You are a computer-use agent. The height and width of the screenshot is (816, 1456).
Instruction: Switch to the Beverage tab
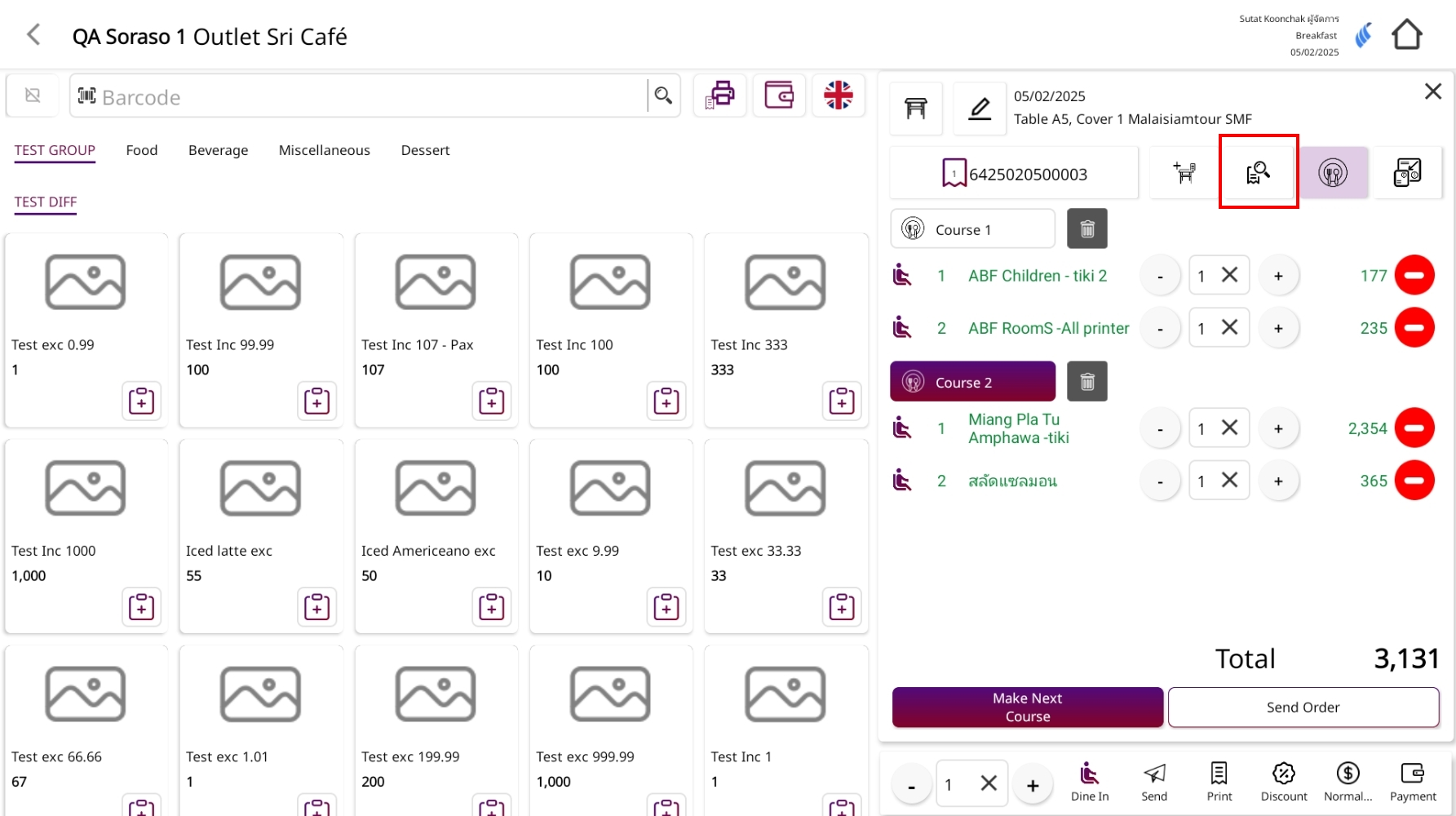218,150
